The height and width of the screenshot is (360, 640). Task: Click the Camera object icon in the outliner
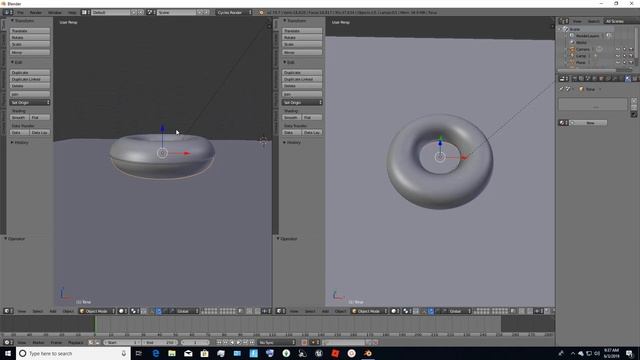[x=572, y=49]
